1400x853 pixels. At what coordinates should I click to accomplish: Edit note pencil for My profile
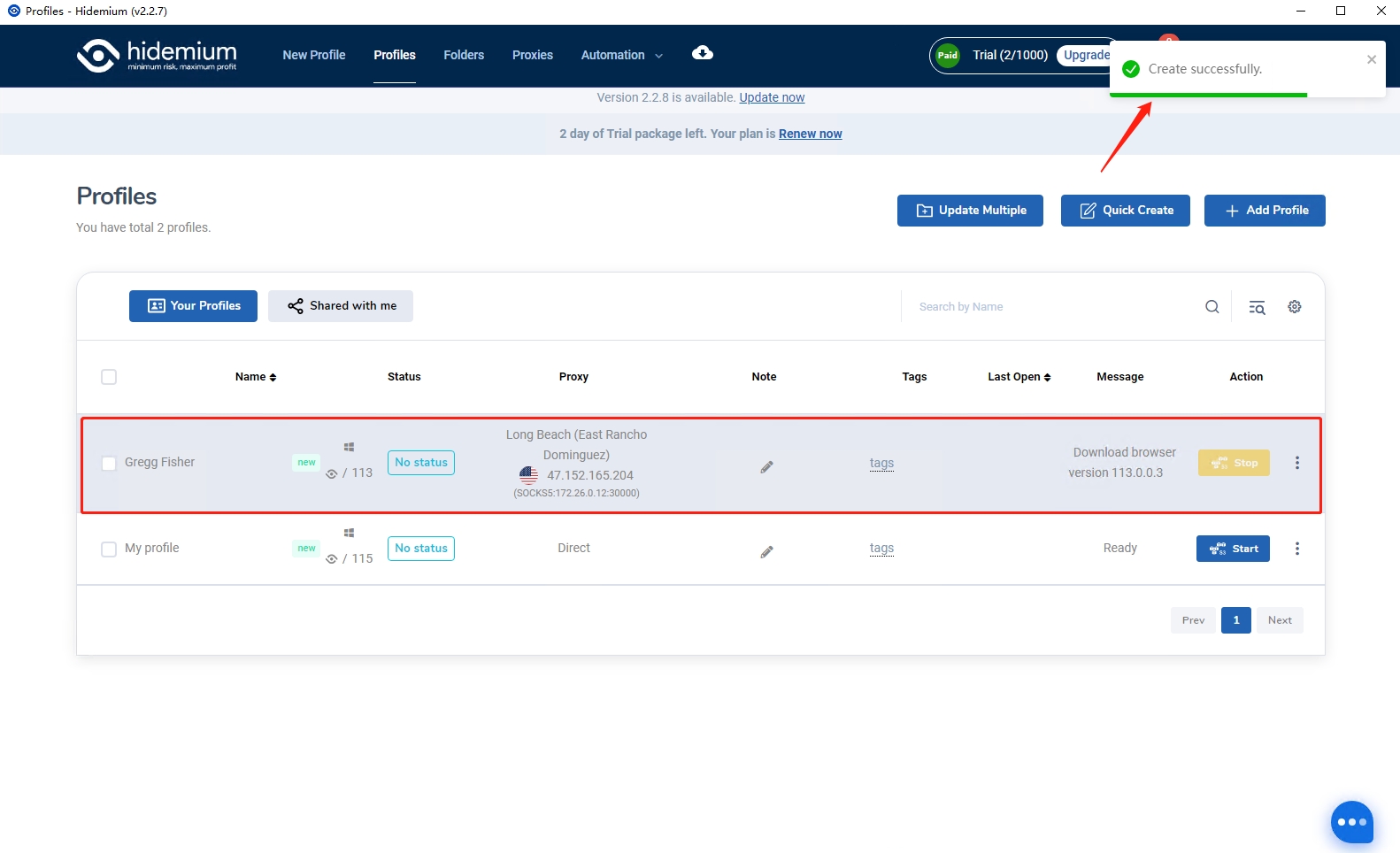(x=766, y=552)
